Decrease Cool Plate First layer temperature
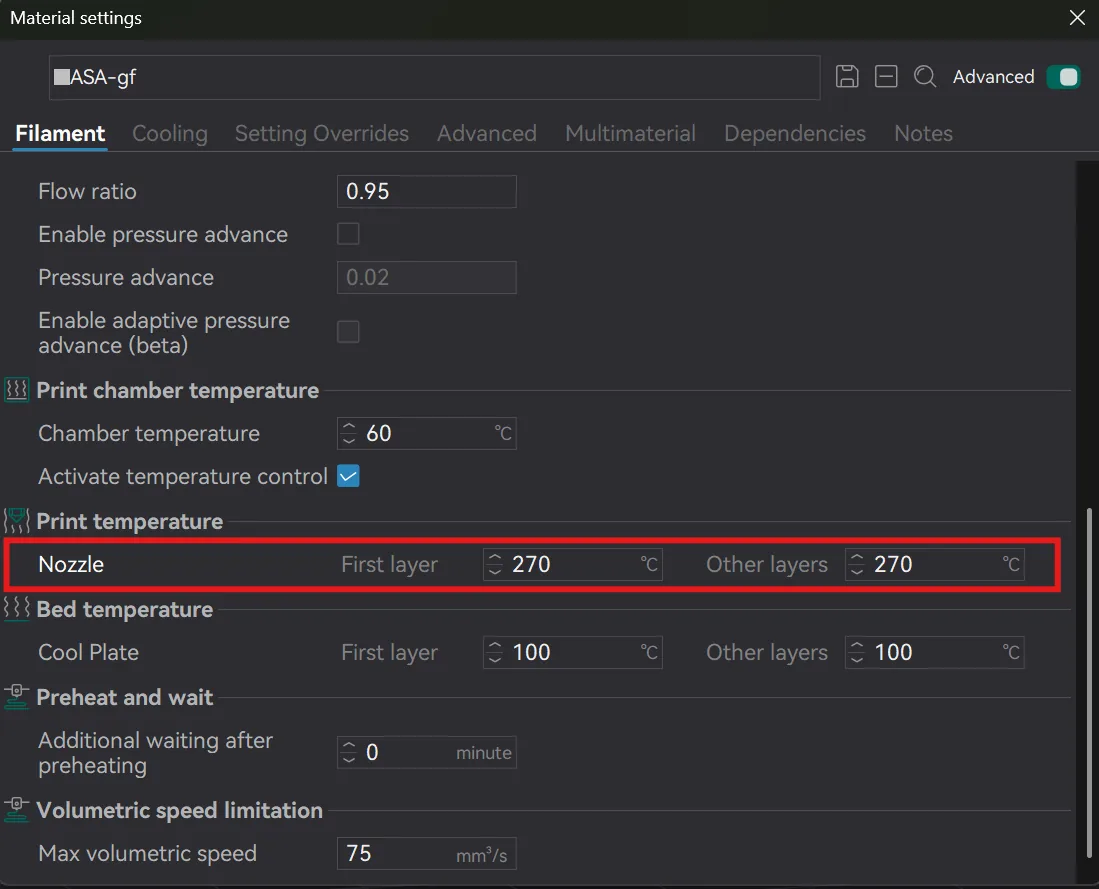This screenshot has height=889, width=1099. pos(495,660)
